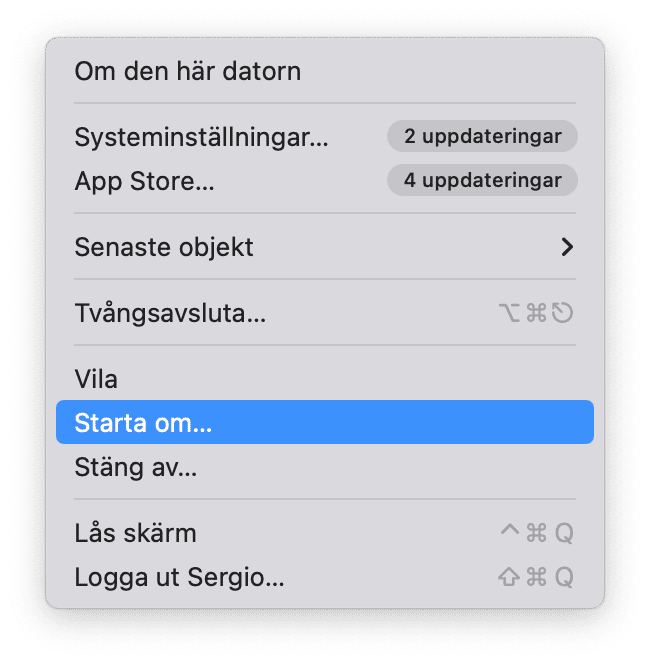Choose Logga ut Sergio

[179, 577]
